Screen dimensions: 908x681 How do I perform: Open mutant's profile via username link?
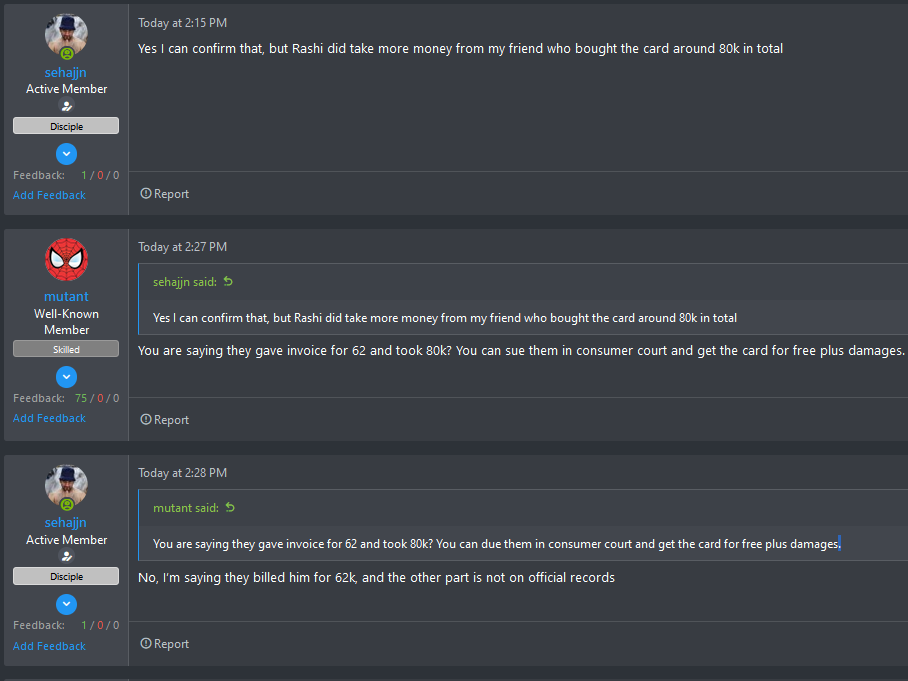(x=66, y=296)
